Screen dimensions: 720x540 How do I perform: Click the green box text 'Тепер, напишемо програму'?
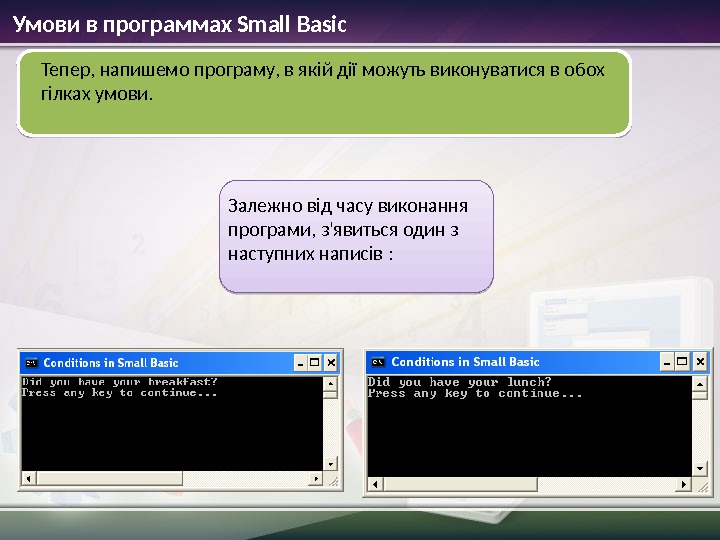tap(160, 70)
